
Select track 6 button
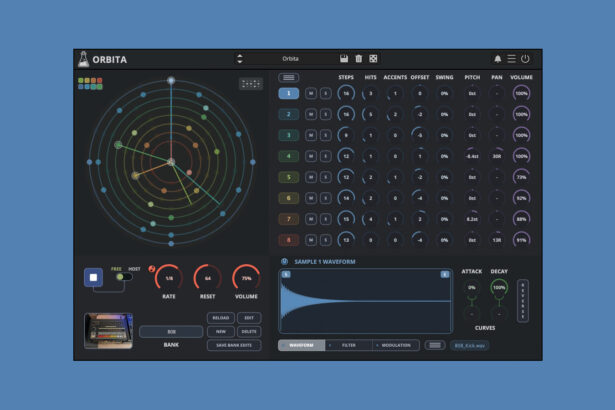click(289, 198)
